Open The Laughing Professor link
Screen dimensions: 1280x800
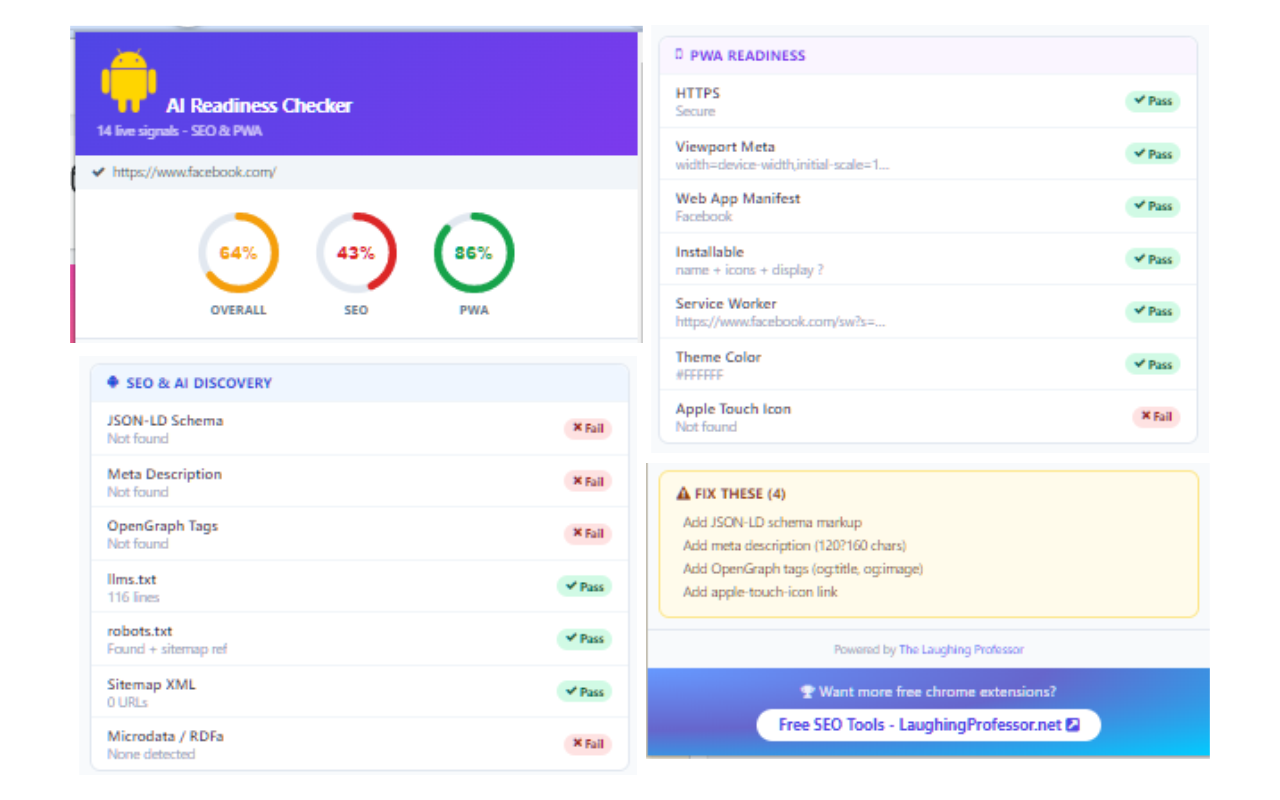[x=961, y=650]
